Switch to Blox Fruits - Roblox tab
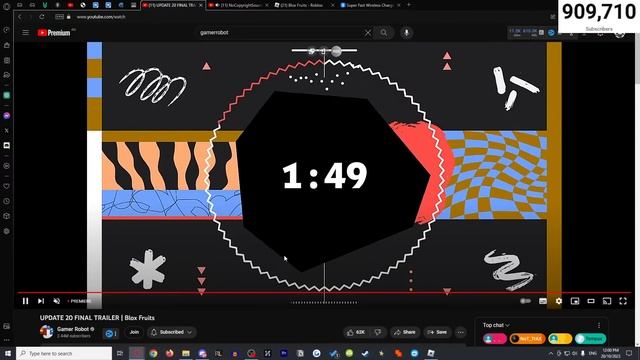 coord(303,5)
